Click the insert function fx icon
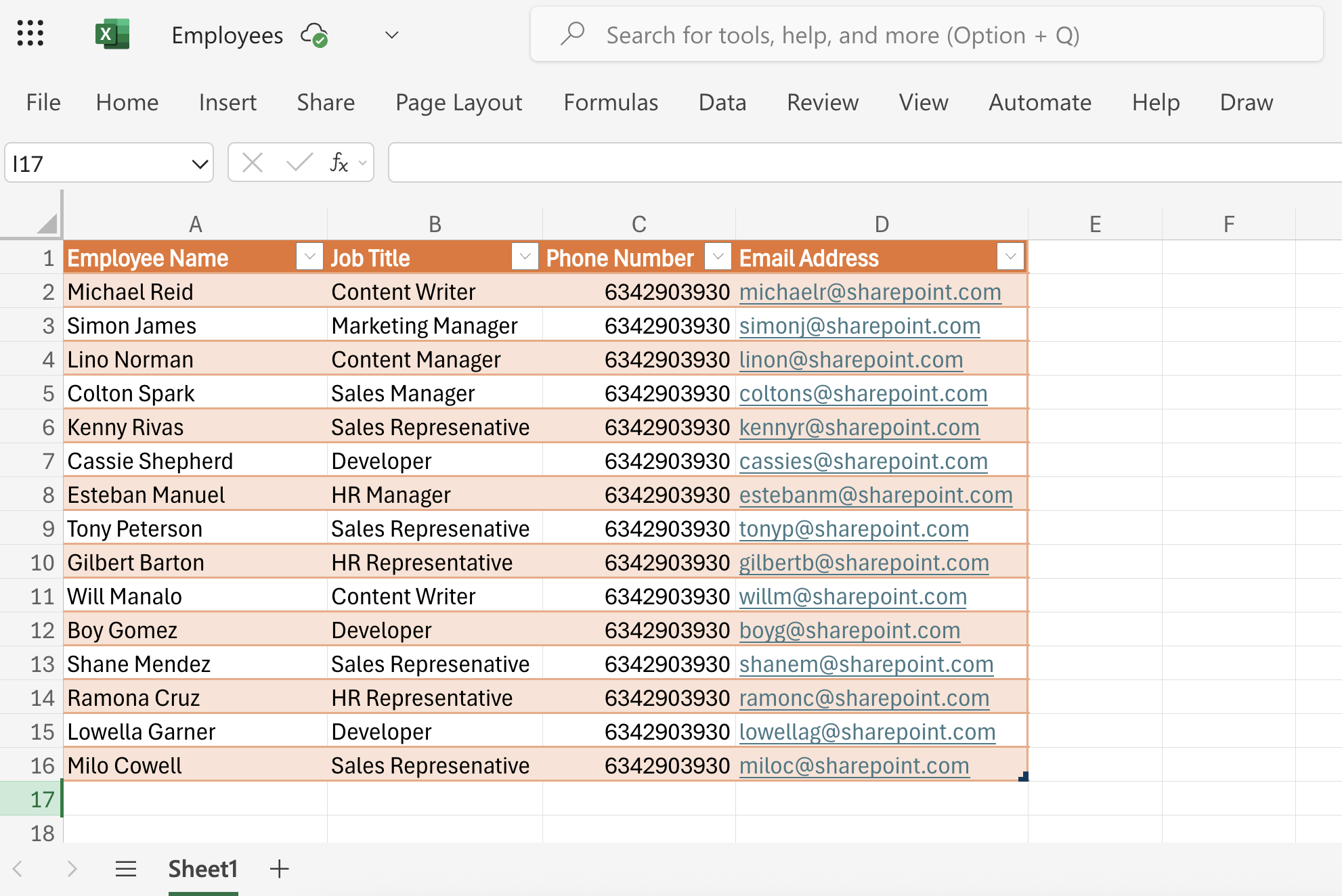The image size is (1342, 896). click(x=338, y=162)
